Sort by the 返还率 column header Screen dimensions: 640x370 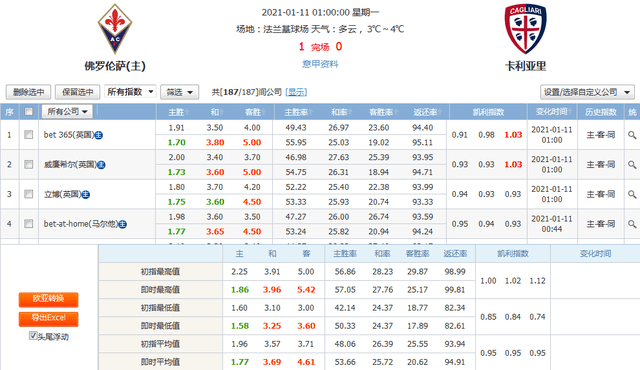tap(427, 112)
